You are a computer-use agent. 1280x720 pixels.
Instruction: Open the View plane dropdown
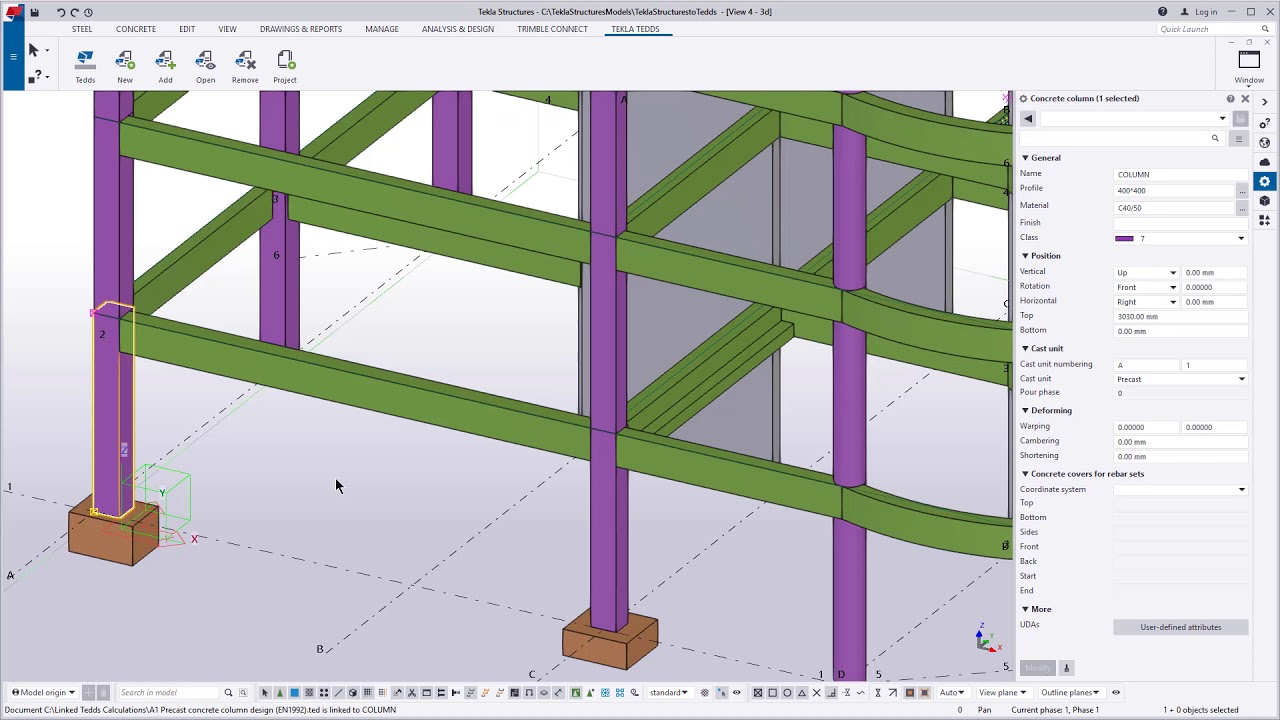(1002, 692)
